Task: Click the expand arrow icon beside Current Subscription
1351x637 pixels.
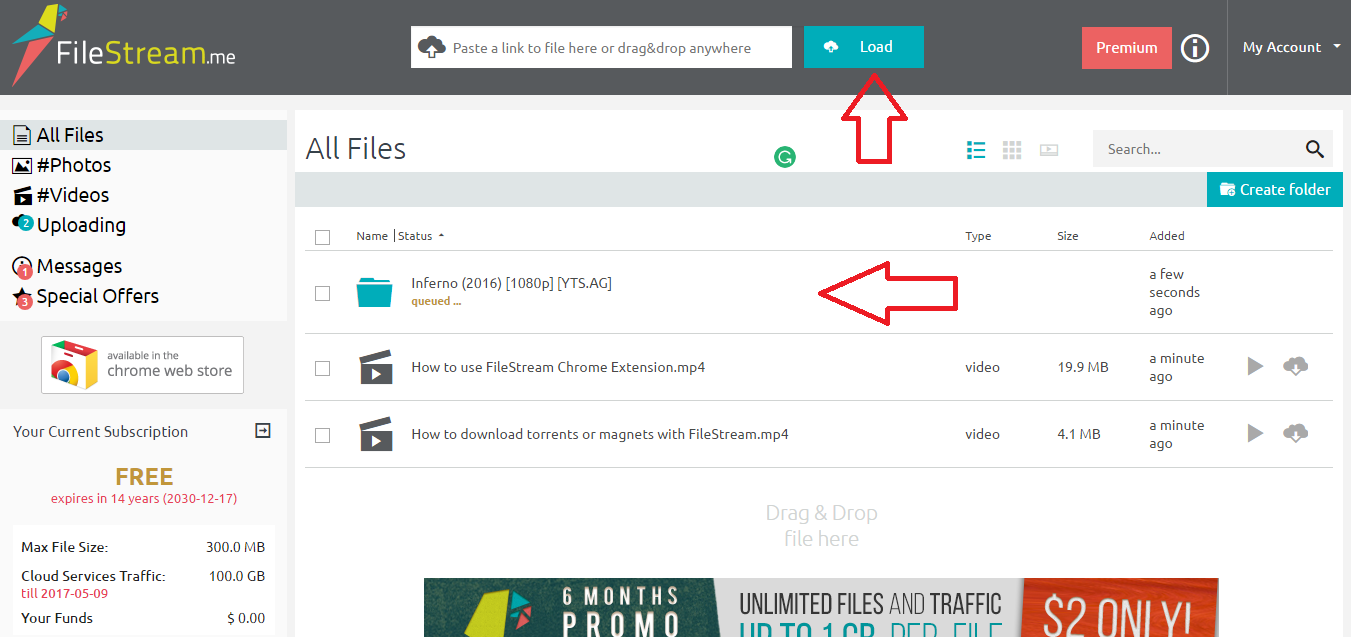Action: [263, 431]
